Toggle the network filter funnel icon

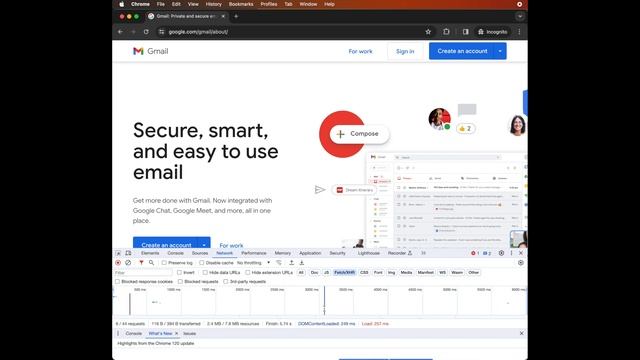point(141,263)
